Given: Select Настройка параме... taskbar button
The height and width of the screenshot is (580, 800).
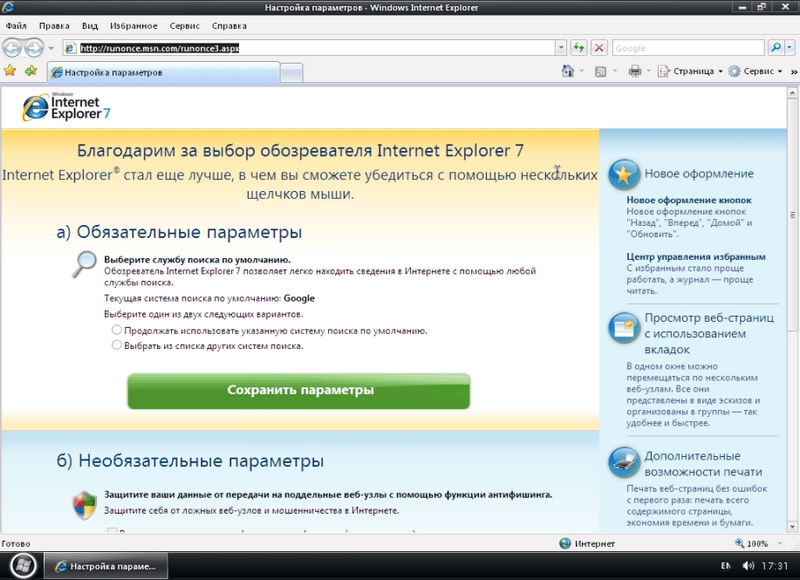Looking at the screenshot, I should point(106,566).
